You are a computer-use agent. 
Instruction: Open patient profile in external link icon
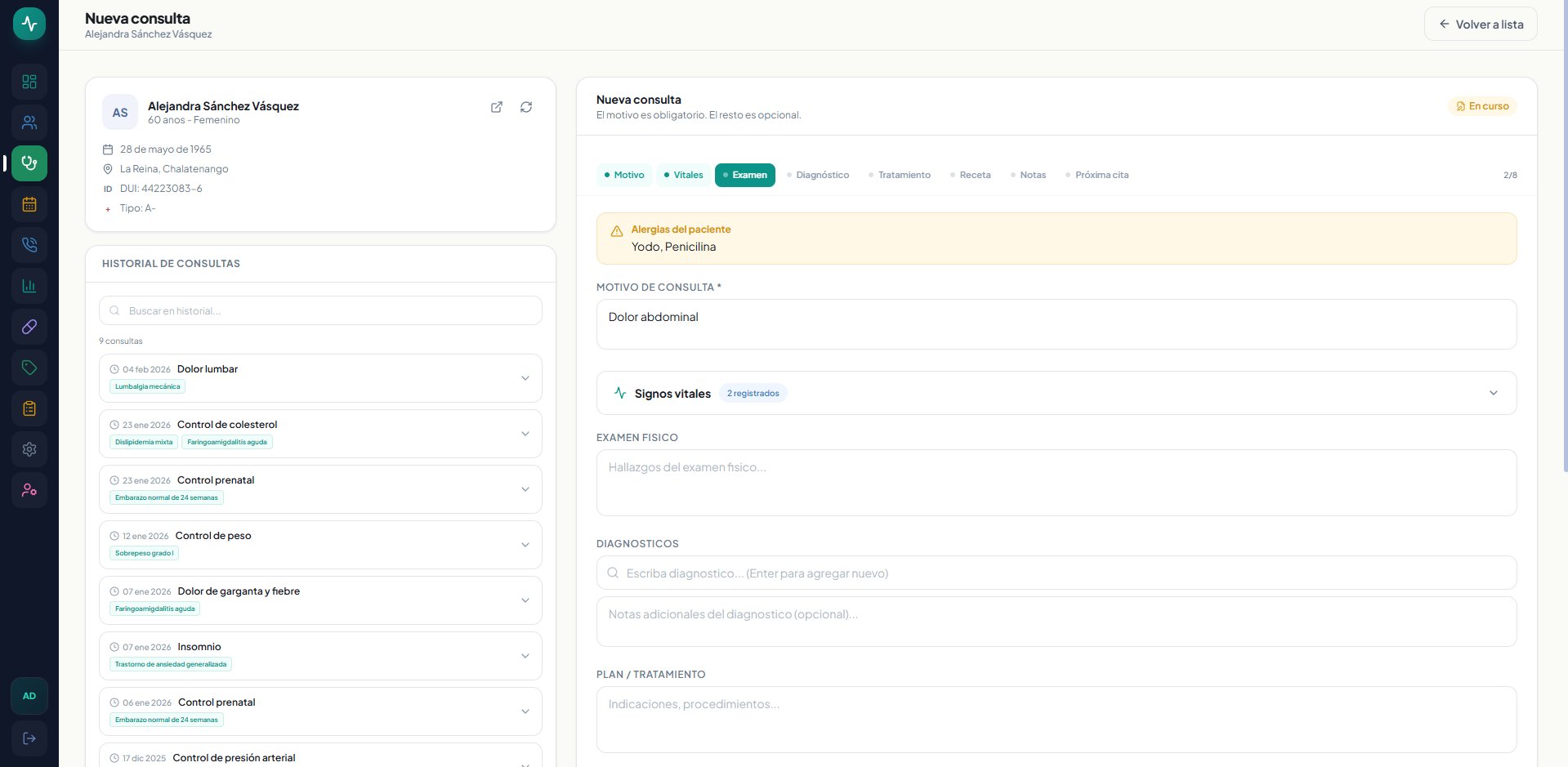click(496, 107)
